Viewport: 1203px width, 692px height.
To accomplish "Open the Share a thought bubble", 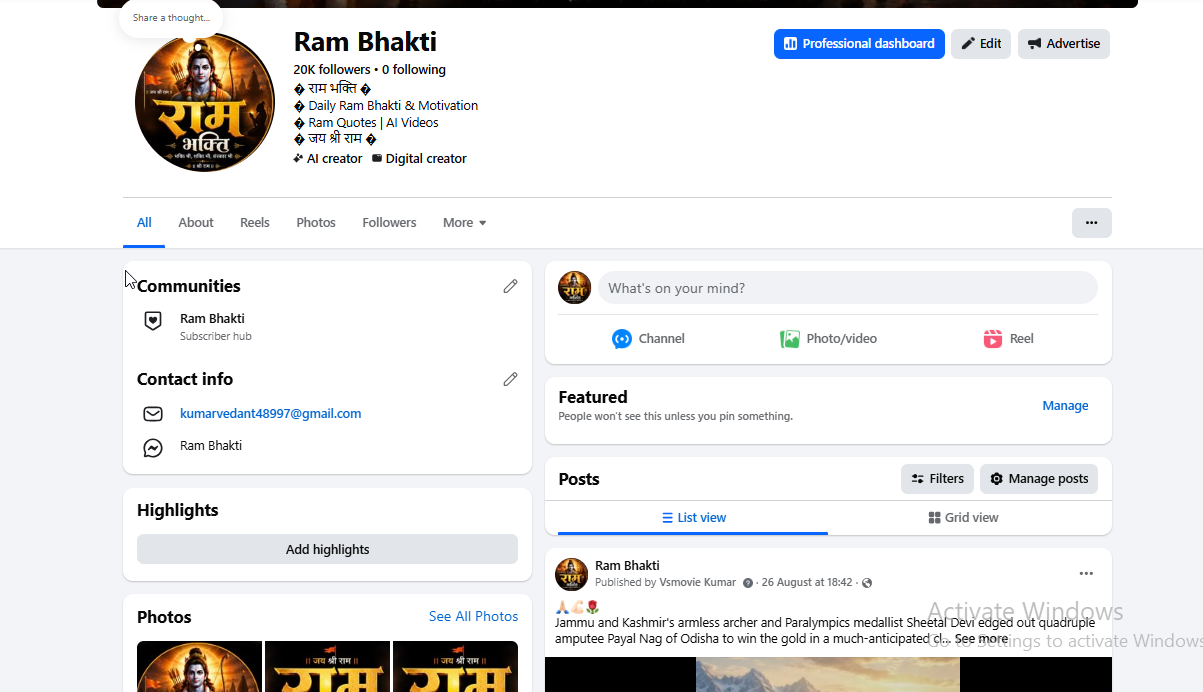I will tap(171, 18).
